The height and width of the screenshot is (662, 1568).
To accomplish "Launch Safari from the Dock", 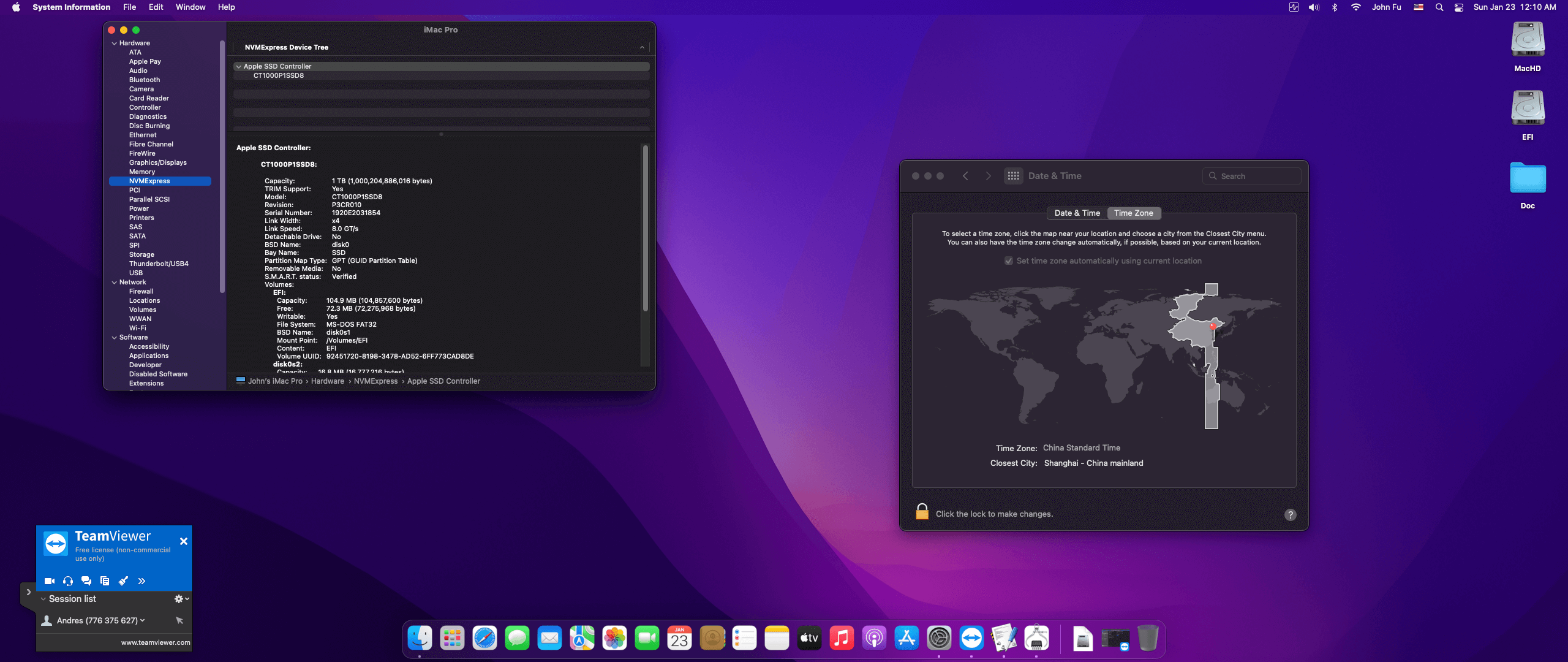I will point(485,638).
